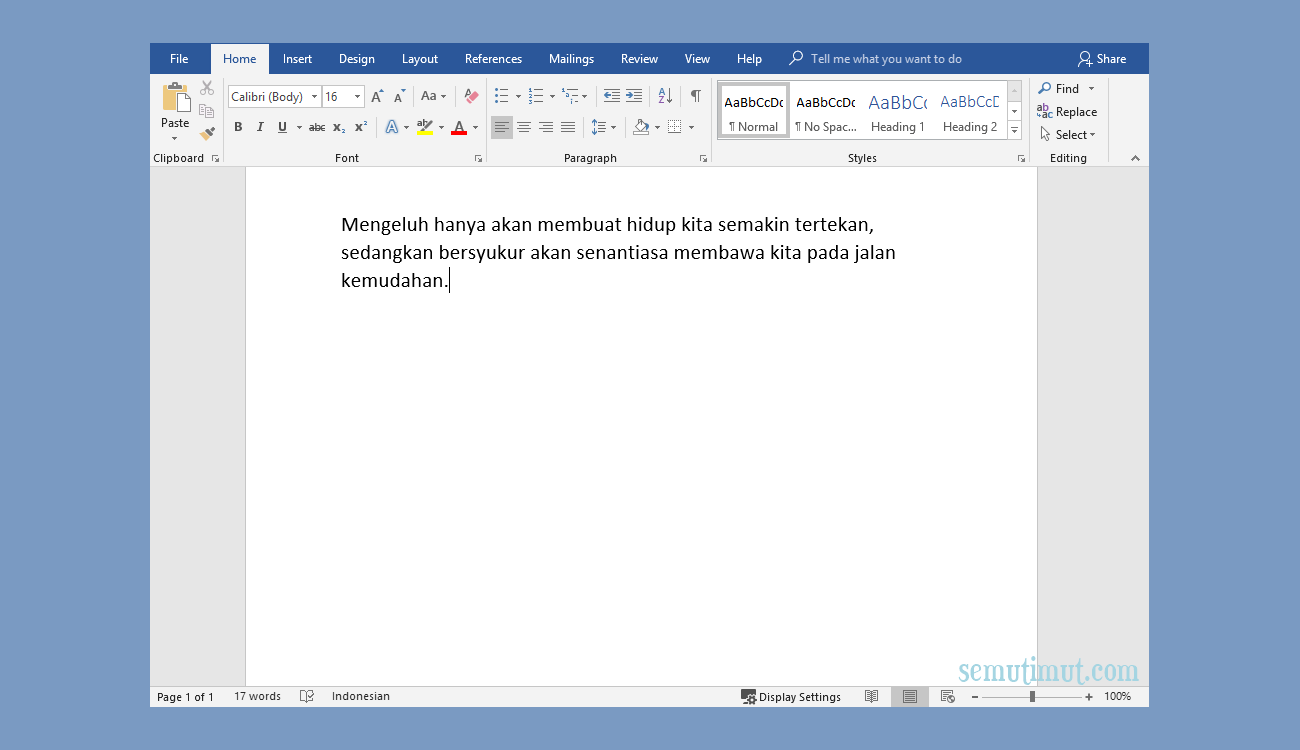
Task: Switch to the References tab
Action: coord(493,59)
